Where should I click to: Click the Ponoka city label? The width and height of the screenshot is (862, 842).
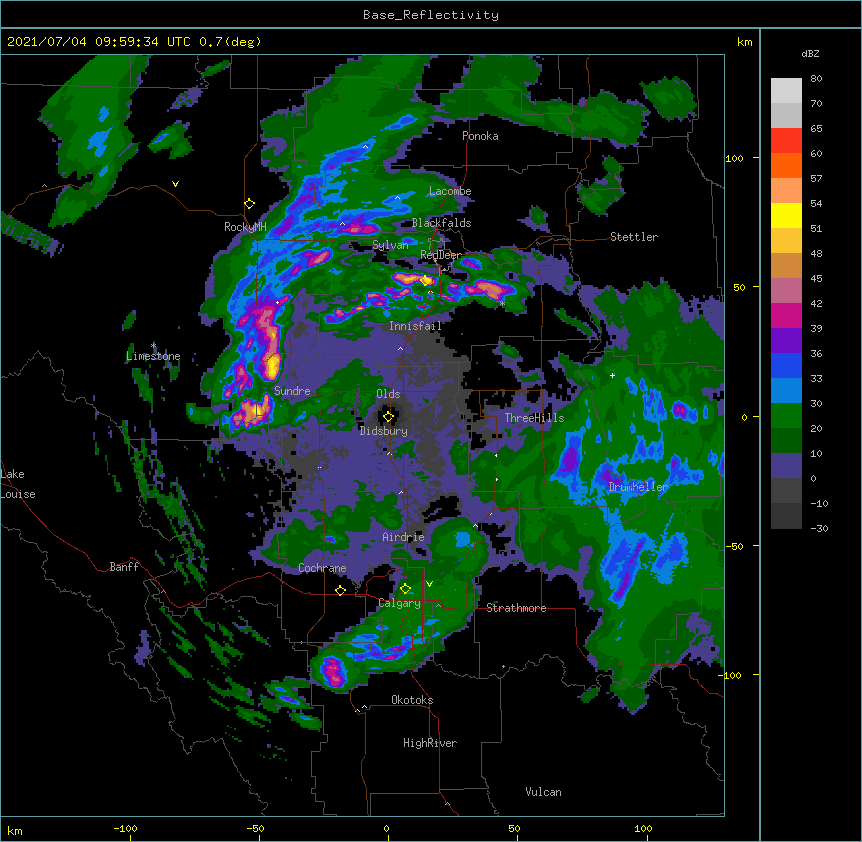pyautogui.click(x=480, y=136)
